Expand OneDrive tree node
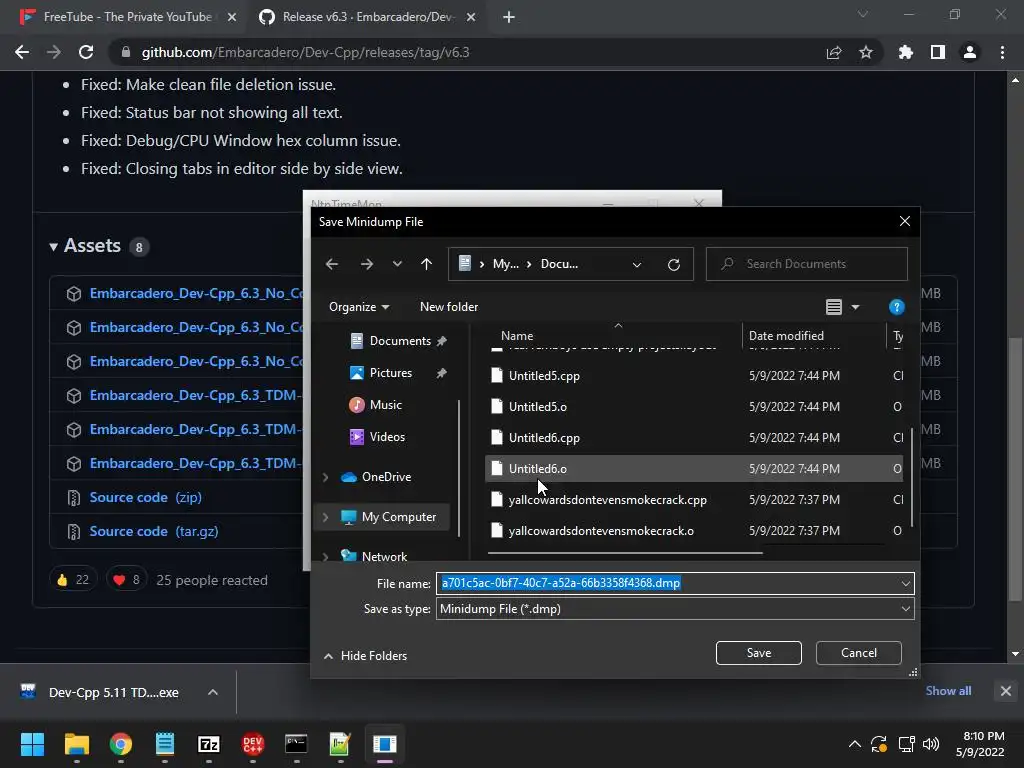 click(x=325, y=477)
